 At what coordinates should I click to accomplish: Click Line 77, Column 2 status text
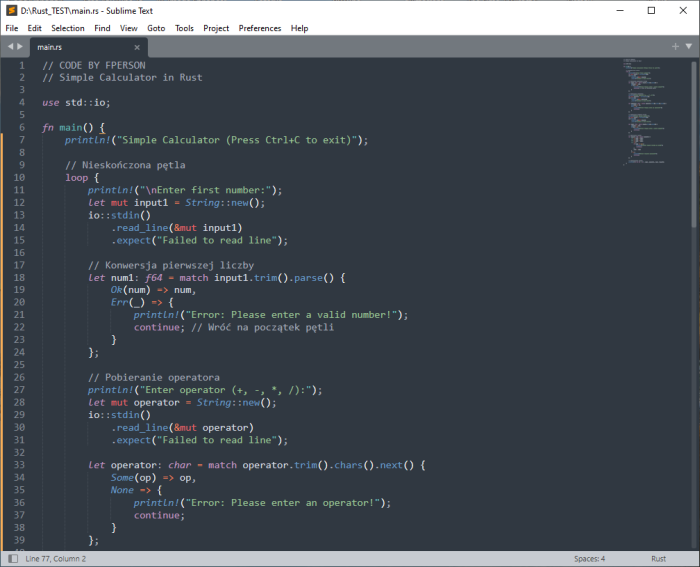56,558
